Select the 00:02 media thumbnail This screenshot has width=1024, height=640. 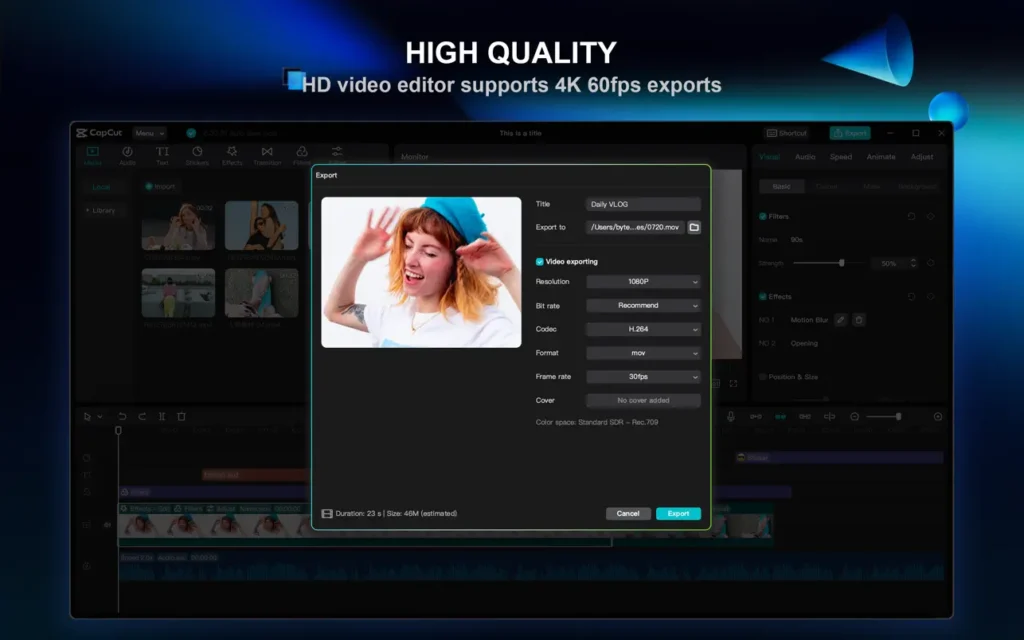178,225
